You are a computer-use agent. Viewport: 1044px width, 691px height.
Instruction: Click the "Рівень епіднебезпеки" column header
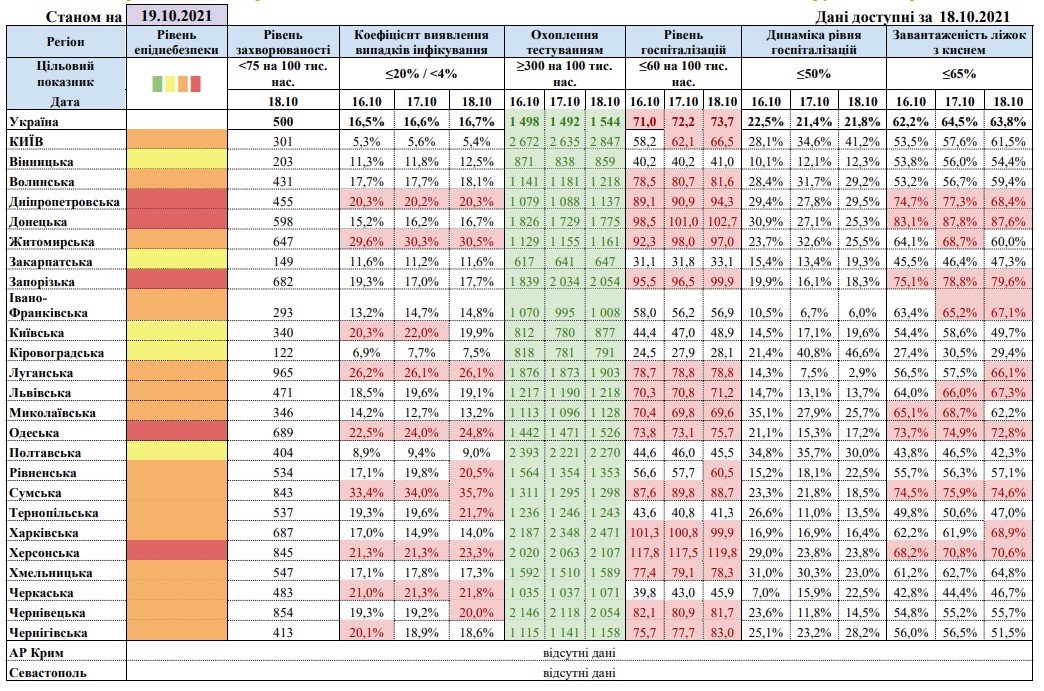tap(177, 42)
